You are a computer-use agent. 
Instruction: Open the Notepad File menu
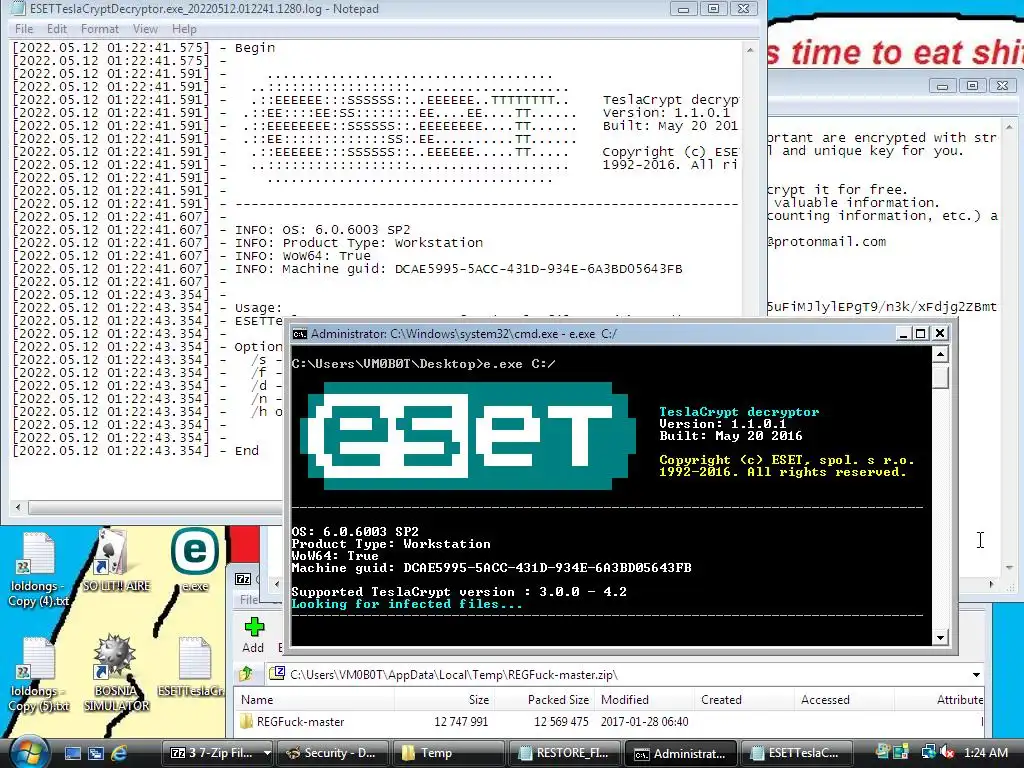pyautogui.click(x=24, y=29)
